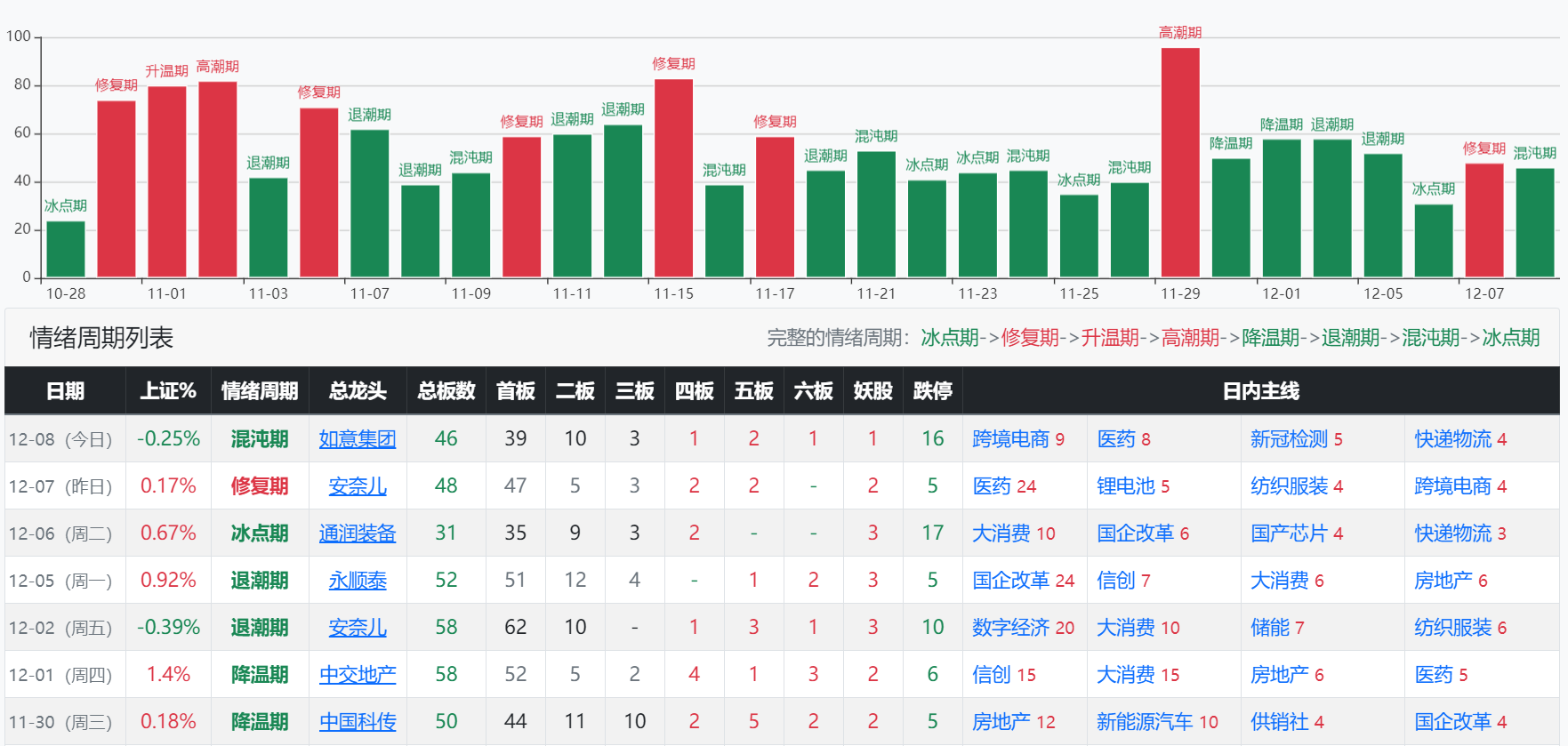Click the 冰点期 cell in the 12-06 row
This screenshot has height=746, width=1568.
pos(260,533)
